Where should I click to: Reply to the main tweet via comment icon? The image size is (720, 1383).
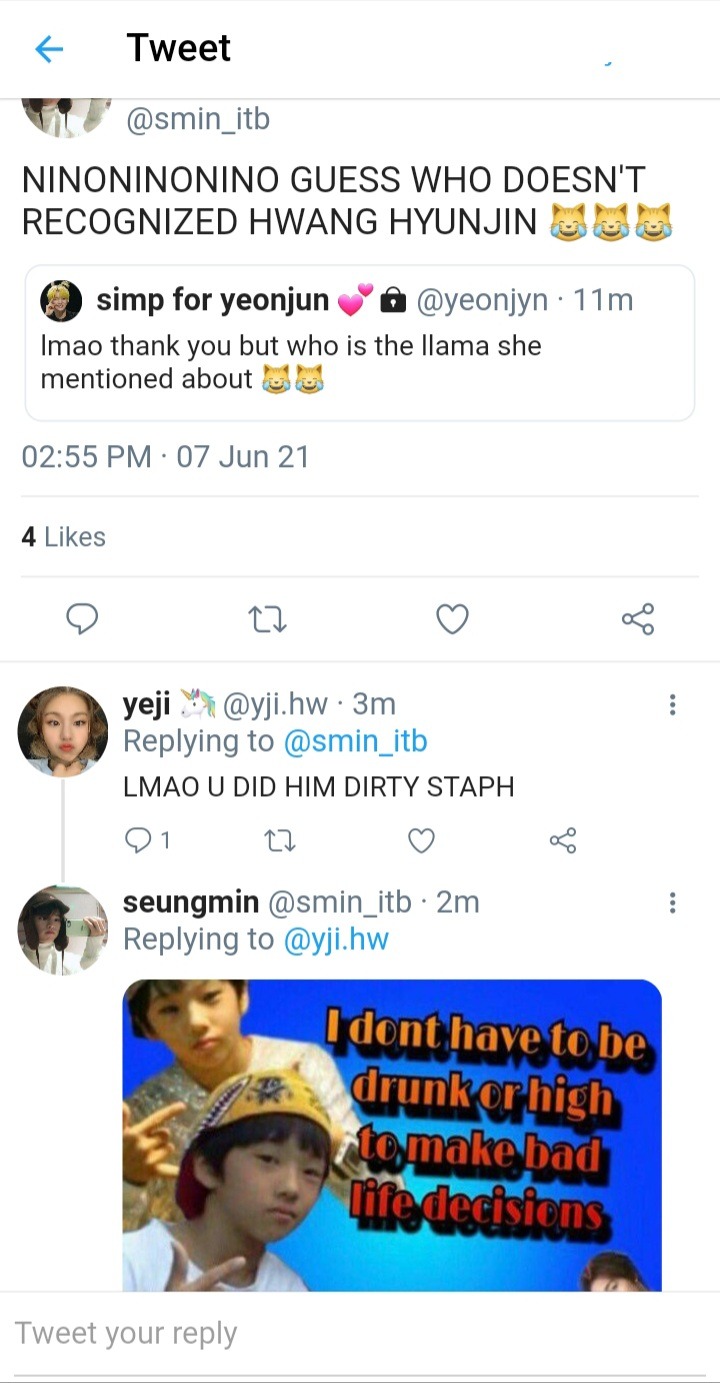(82, 620)
